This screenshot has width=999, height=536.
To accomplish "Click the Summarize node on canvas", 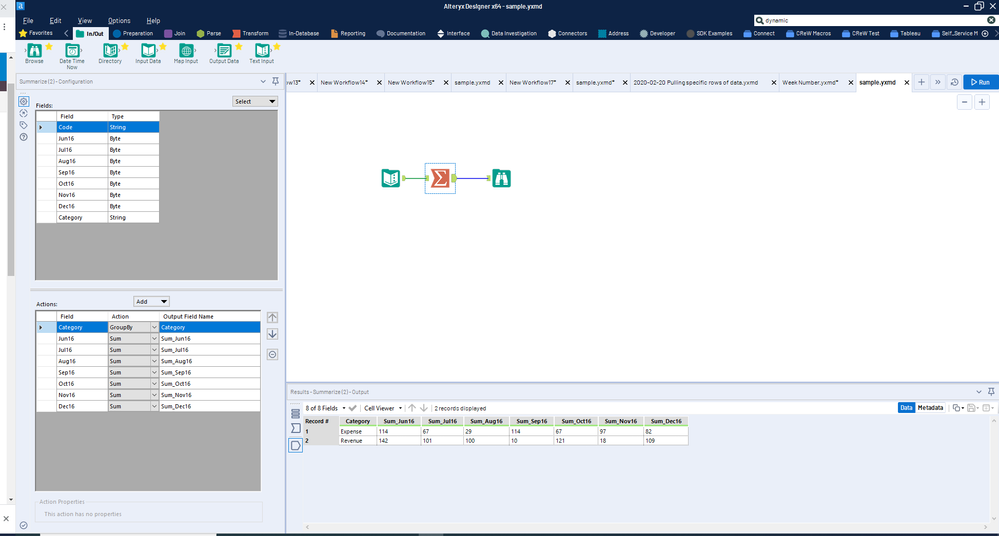I will point(440,178).
